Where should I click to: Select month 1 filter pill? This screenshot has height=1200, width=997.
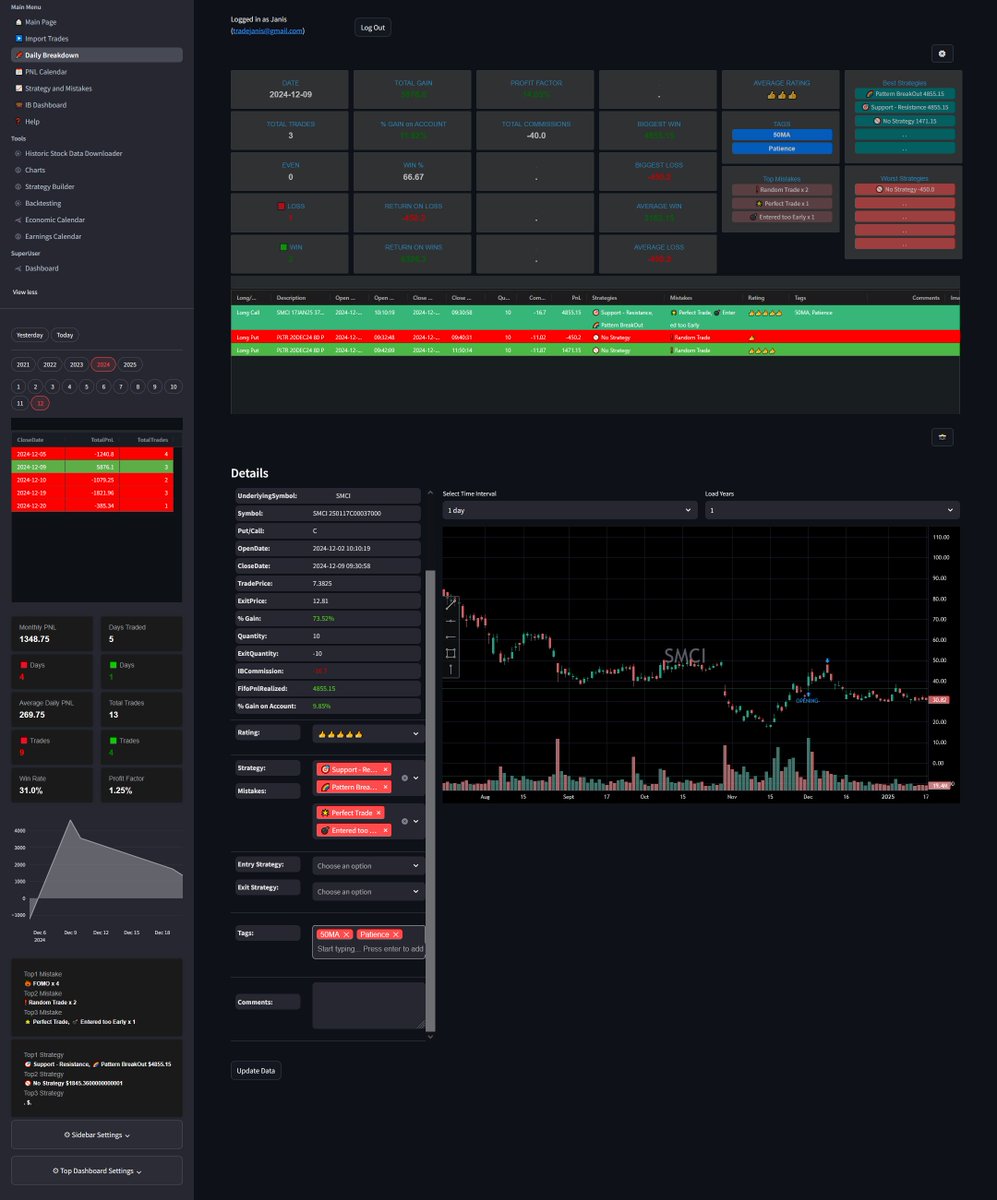tap(19, 386)
